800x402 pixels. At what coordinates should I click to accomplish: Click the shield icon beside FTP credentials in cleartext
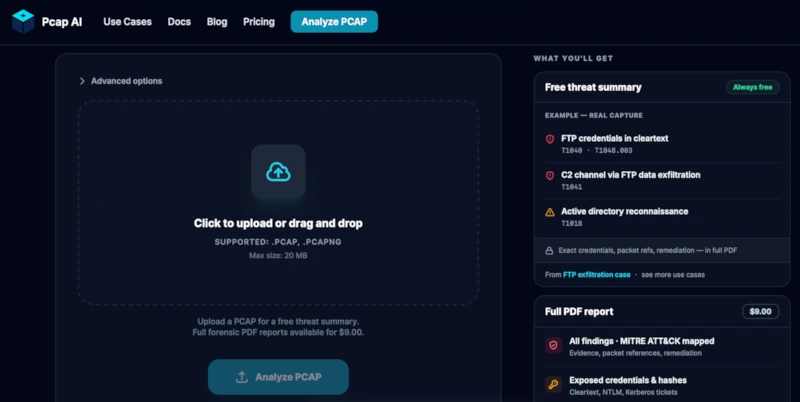point(550,139)
